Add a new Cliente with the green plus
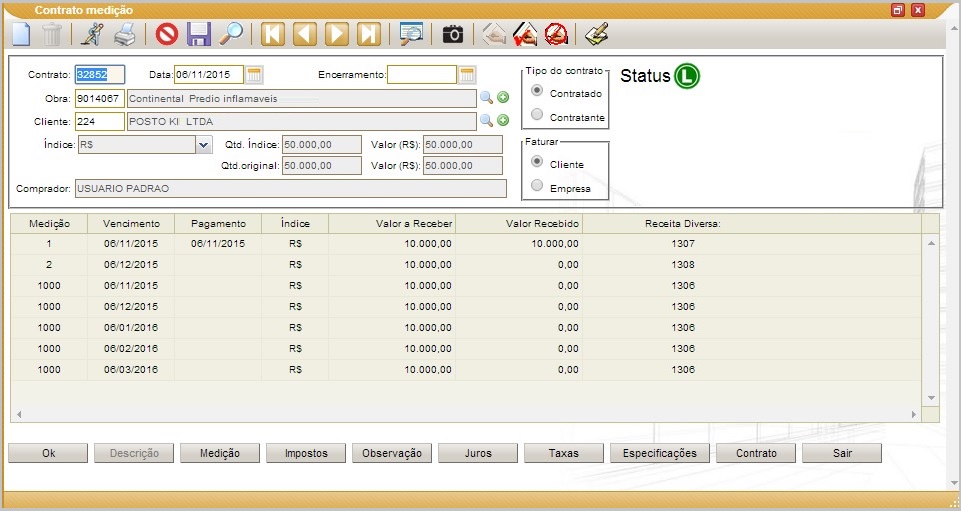This screenshot has height=511, width=961. pyautogui.click(x=503, y=120)
